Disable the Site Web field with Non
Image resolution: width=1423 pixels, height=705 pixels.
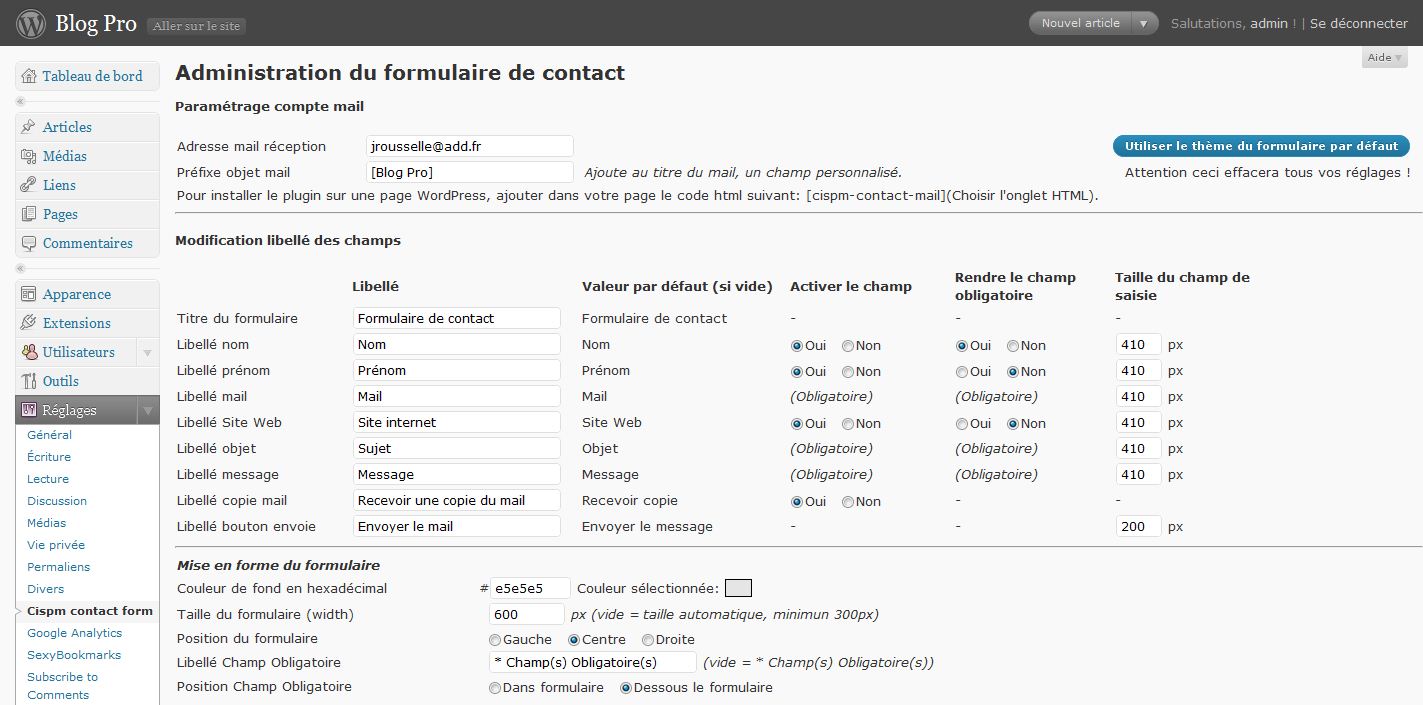click(848, 423)
